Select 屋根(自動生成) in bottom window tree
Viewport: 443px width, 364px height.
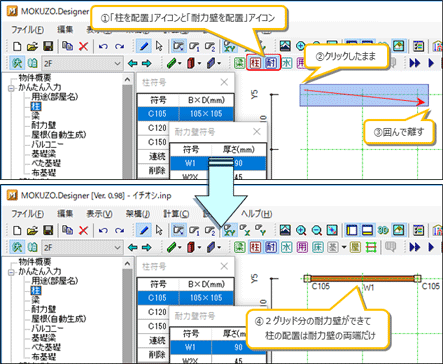coord(59,319)
